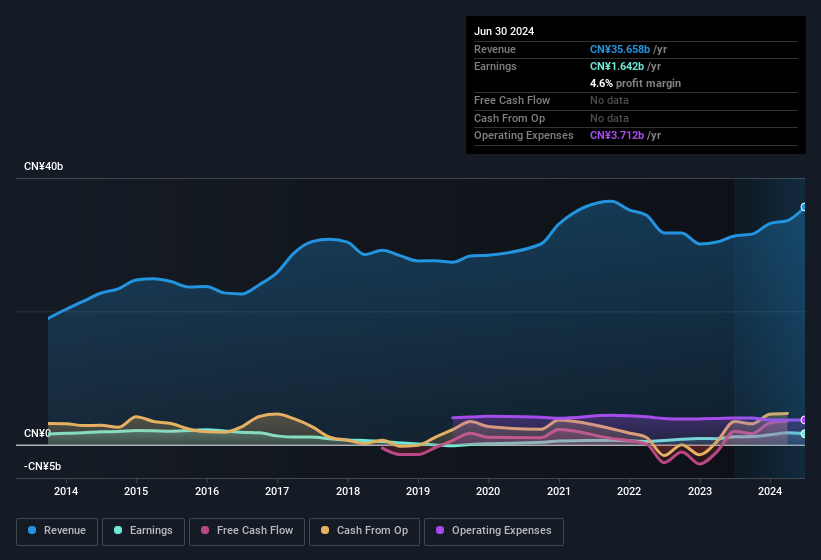
Task: Click the -CN¥5b y-axis label
Action: pyautogui.click(x=42, y=466)
